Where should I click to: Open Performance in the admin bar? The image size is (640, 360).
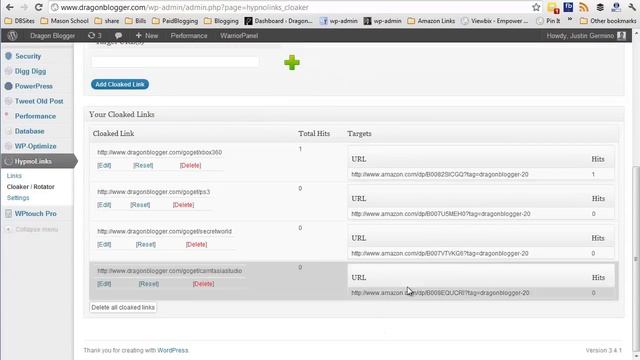coord(189,36)
